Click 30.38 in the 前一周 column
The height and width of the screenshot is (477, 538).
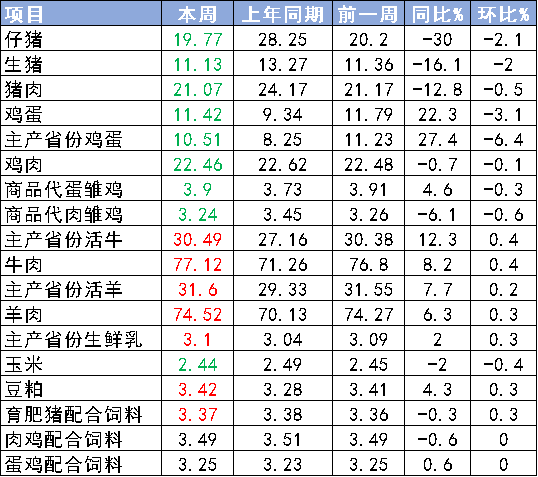coord(369,240)
